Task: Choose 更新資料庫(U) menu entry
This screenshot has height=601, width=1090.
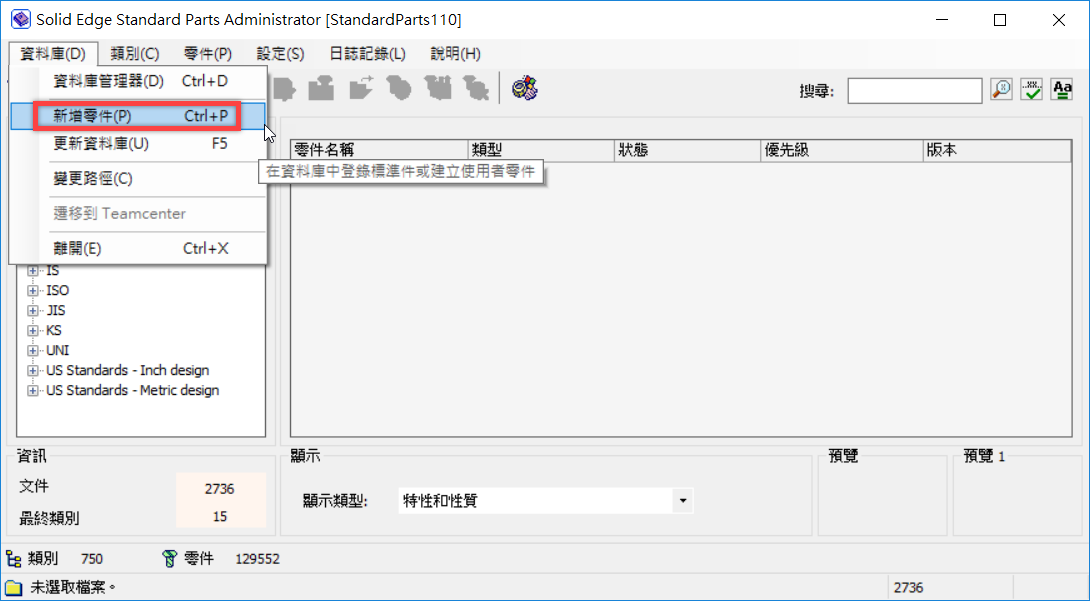Action: tap(138, 144)
